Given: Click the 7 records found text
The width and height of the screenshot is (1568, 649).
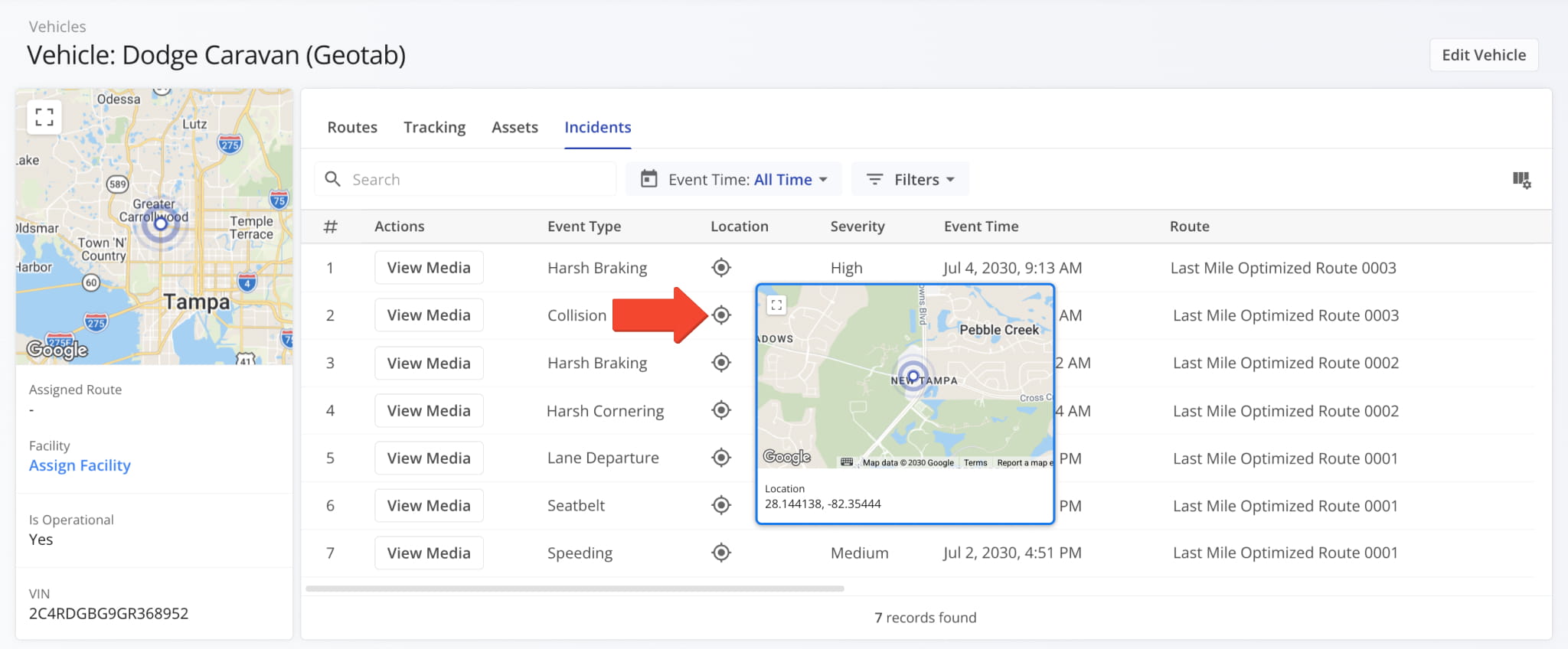Looking at the screenshot, I should pyautogui.click(x=926, y=618).
